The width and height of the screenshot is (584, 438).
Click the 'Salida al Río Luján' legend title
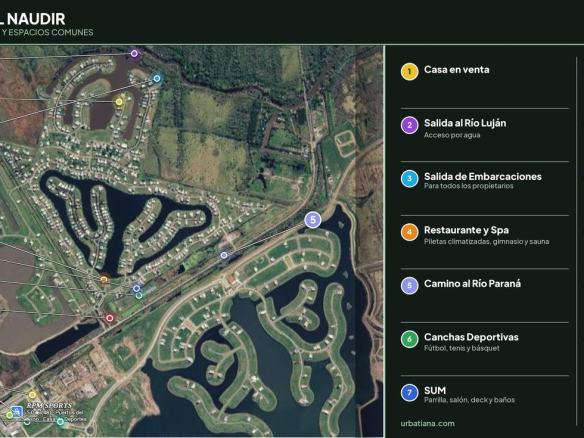[465, 123]
